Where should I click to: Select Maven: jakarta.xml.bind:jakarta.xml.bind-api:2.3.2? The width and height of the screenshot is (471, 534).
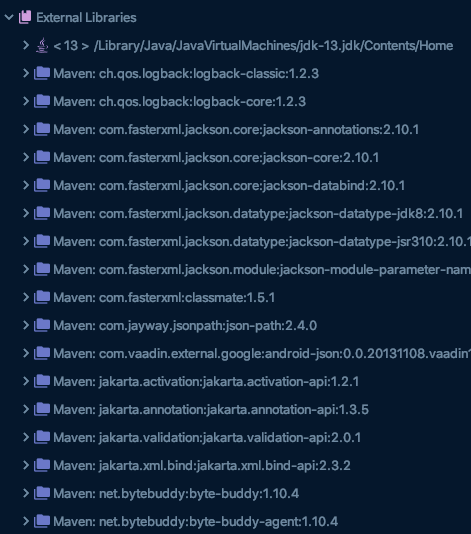pos(202,465)
